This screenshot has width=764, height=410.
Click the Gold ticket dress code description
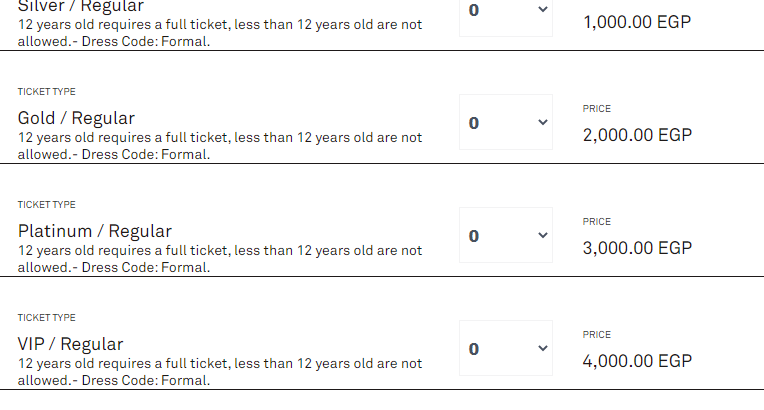coord(146,155)
